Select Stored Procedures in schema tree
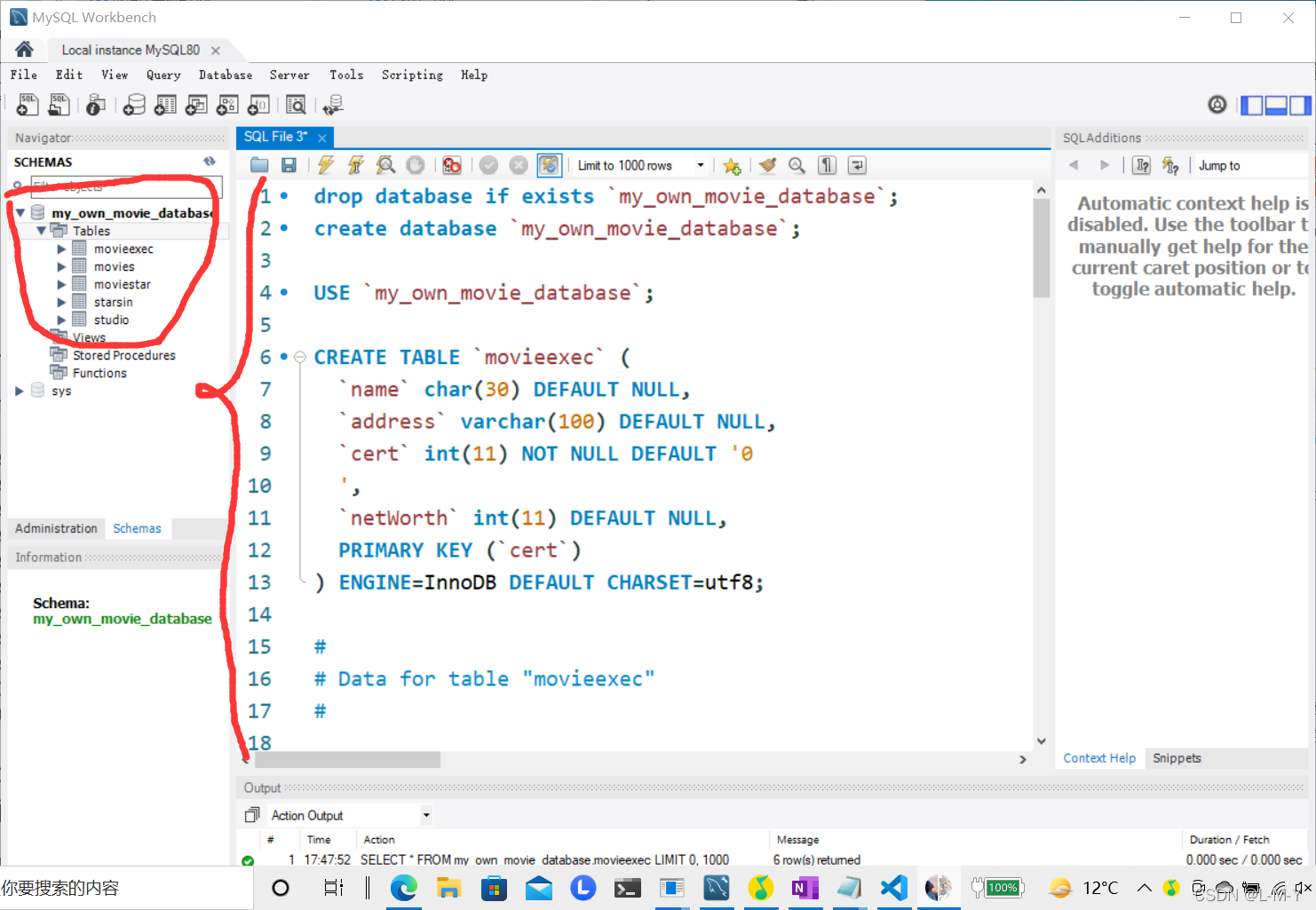1316x910 pixels. click(x=123, y=355)
